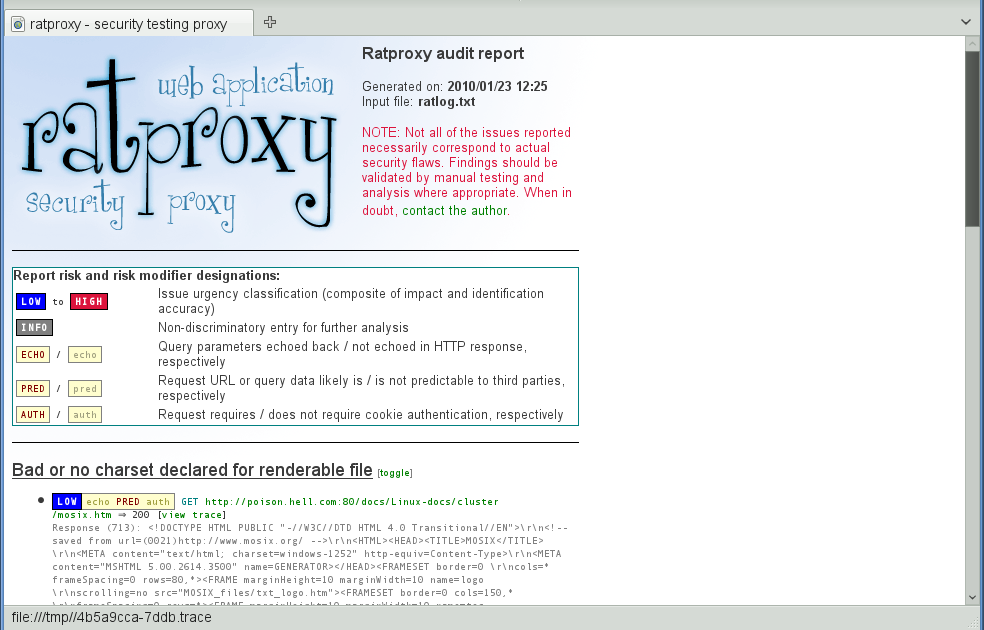This screenshot has height=630, width=984.
Task: Click the 2010/01/23 12:25 generated date
Action: [x=497, y=87]
